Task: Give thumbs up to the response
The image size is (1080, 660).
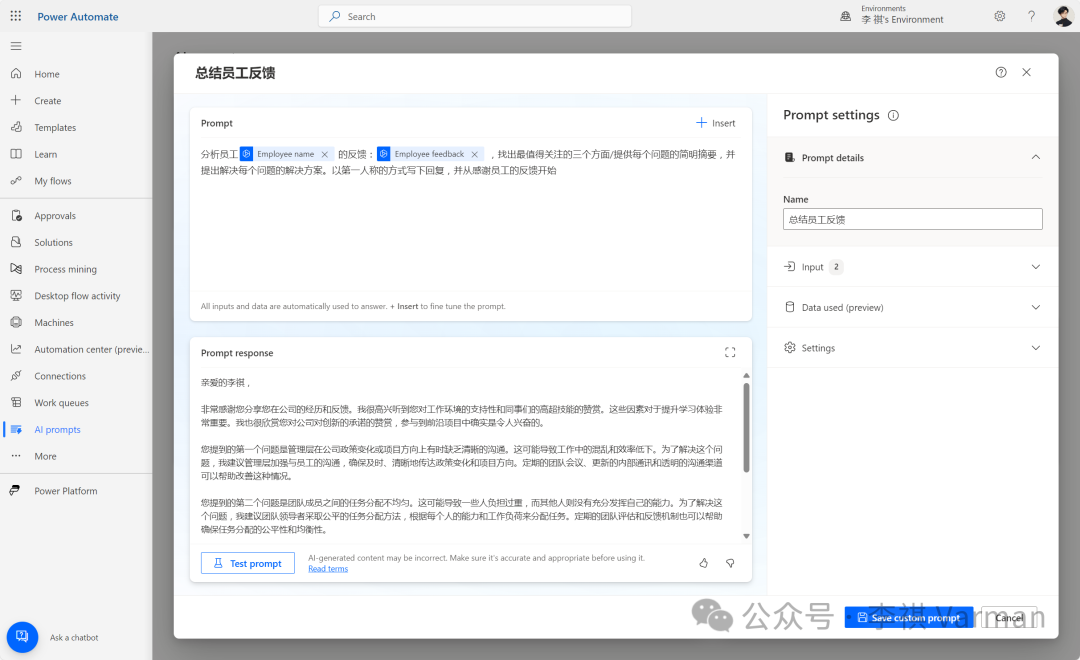Action: point(703,563)
